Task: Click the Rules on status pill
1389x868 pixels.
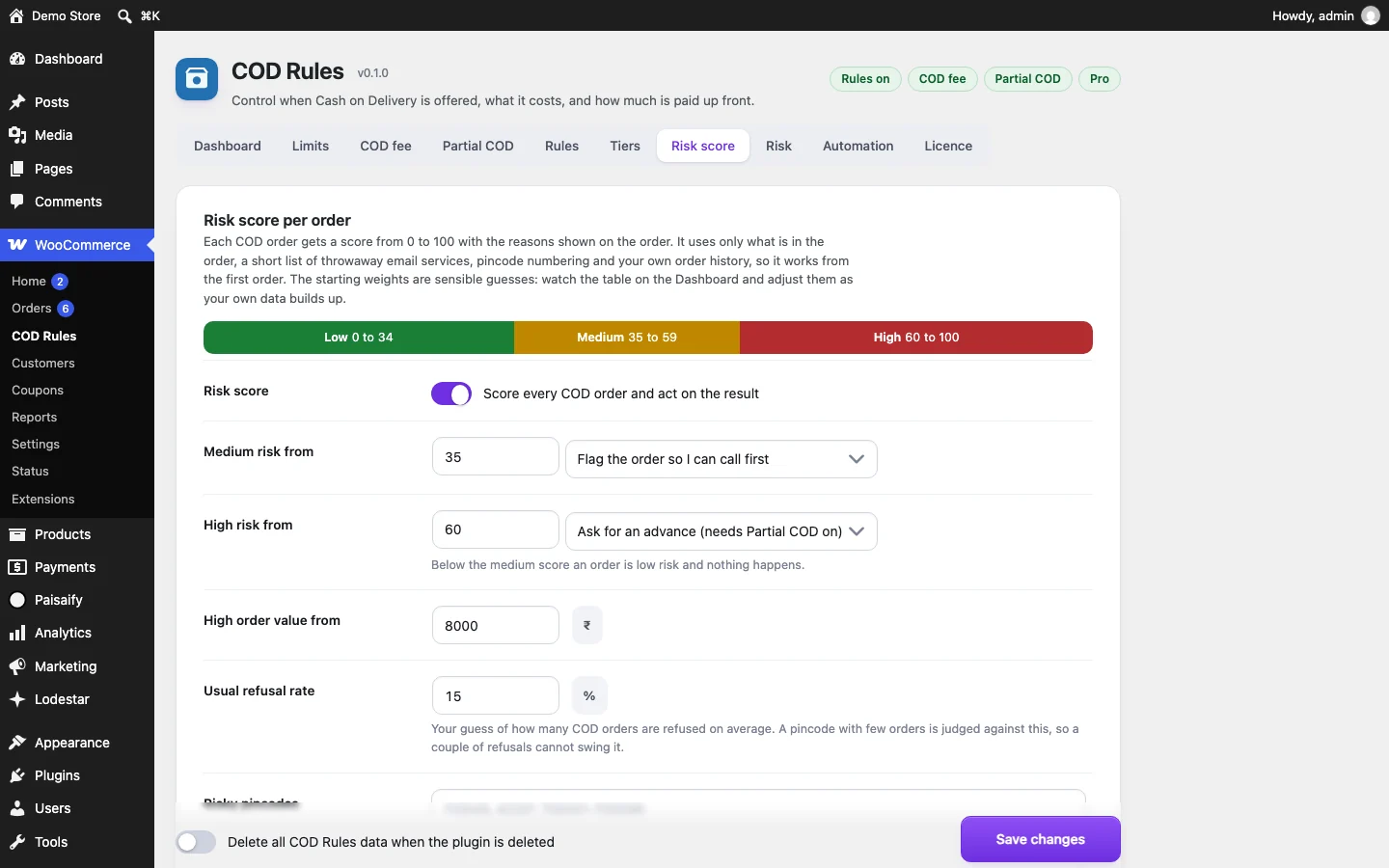Action: (x=865, y=79)
